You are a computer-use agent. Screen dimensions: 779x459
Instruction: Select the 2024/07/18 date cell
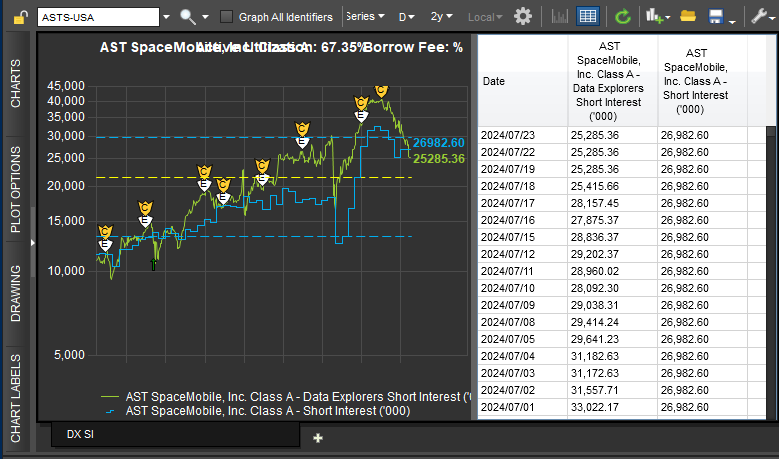click(x=523, y=186)
